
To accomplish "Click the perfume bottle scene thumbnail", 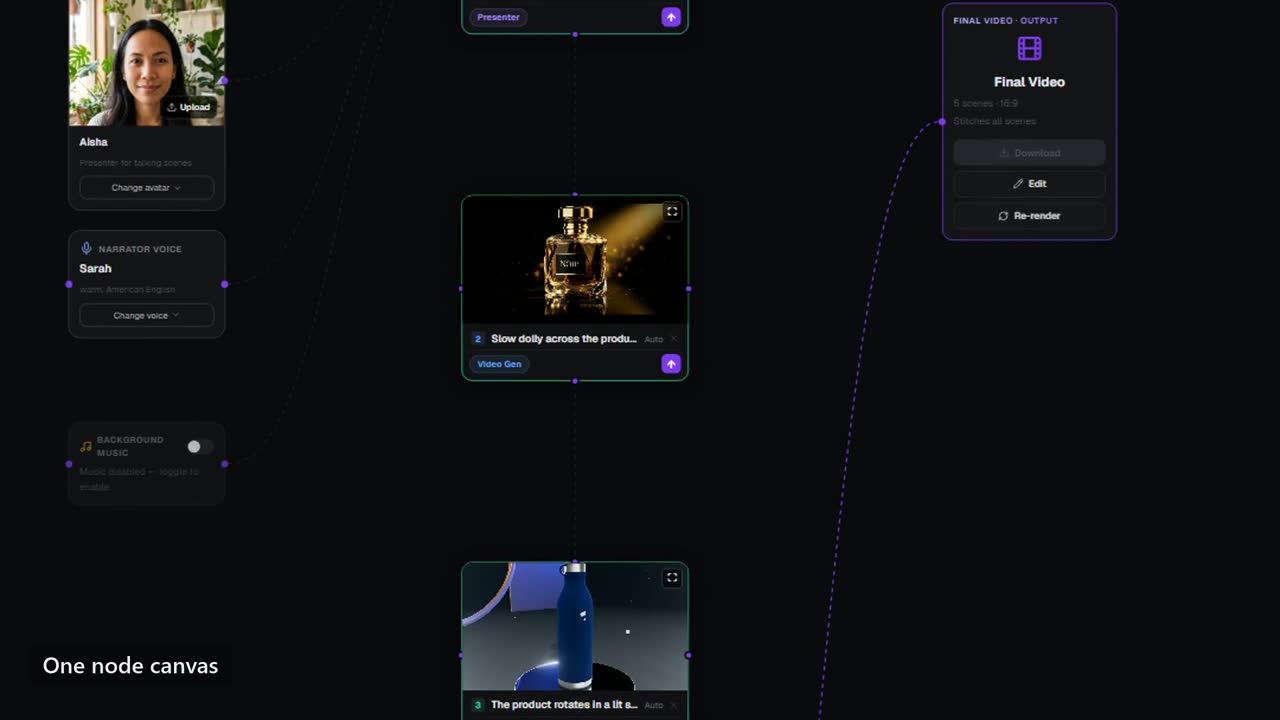I will (575, 260).
